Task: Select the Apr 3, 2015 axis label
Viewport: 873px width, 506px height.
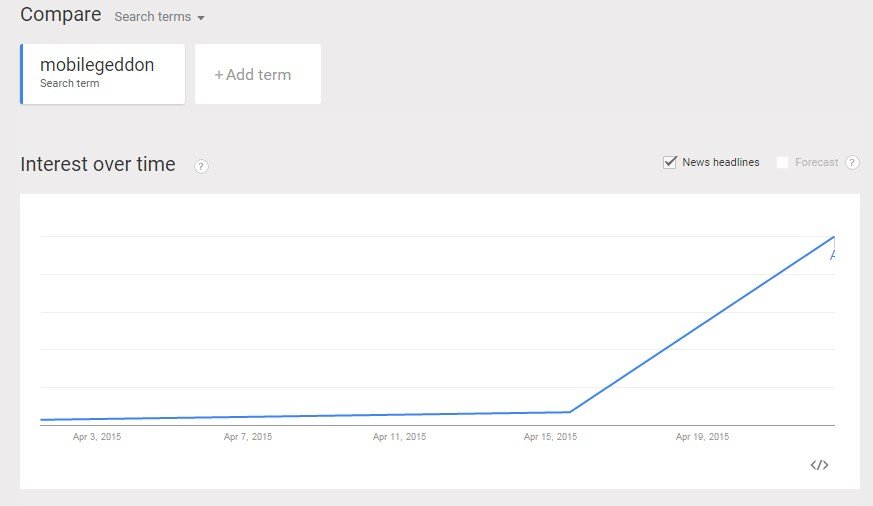Action: 97,436
